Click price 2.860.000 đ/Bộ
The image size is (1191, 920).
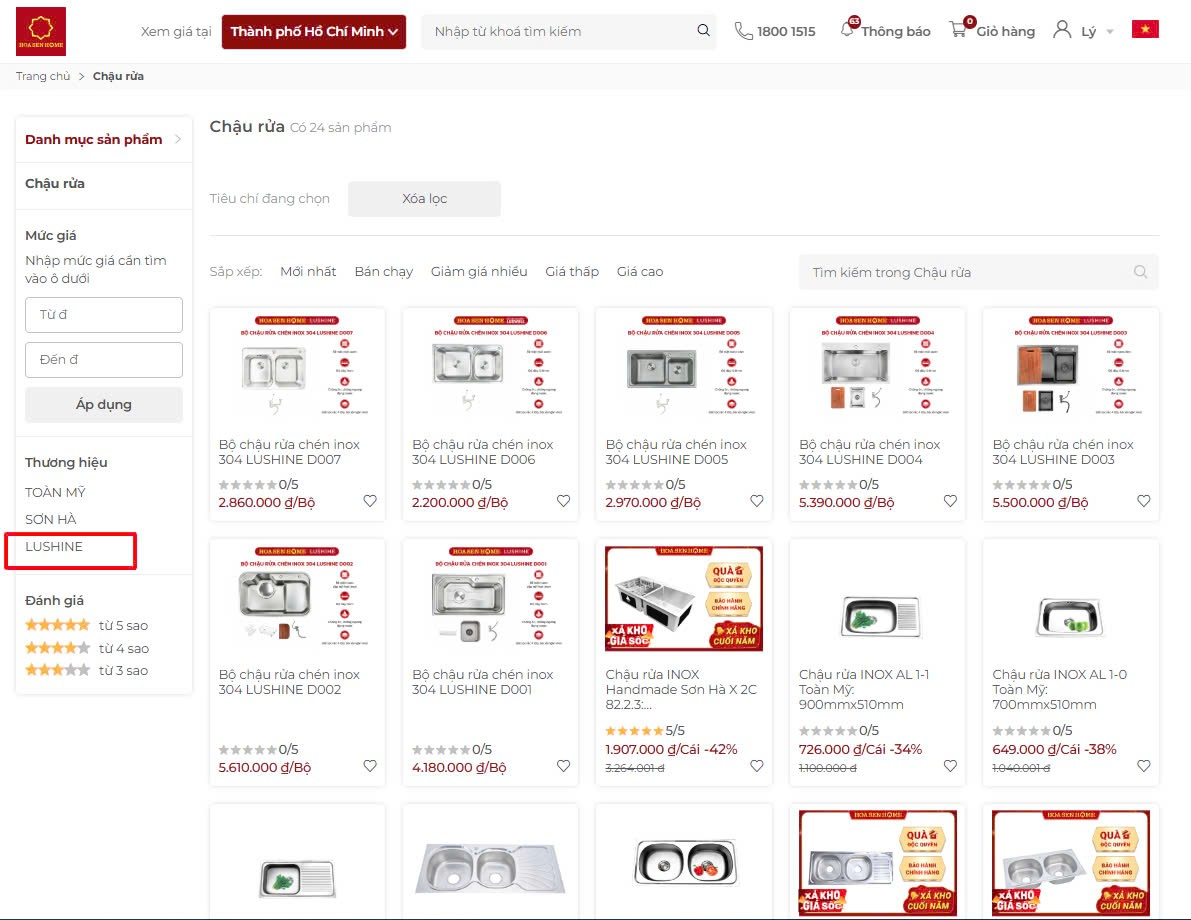click(267, 503)
